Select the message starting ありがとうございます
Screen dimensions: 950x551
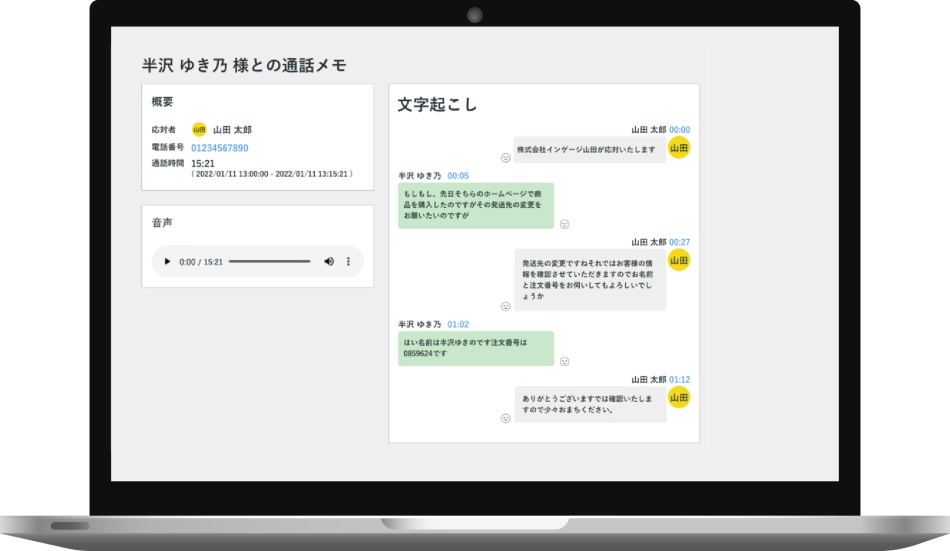tap(590, 404)
